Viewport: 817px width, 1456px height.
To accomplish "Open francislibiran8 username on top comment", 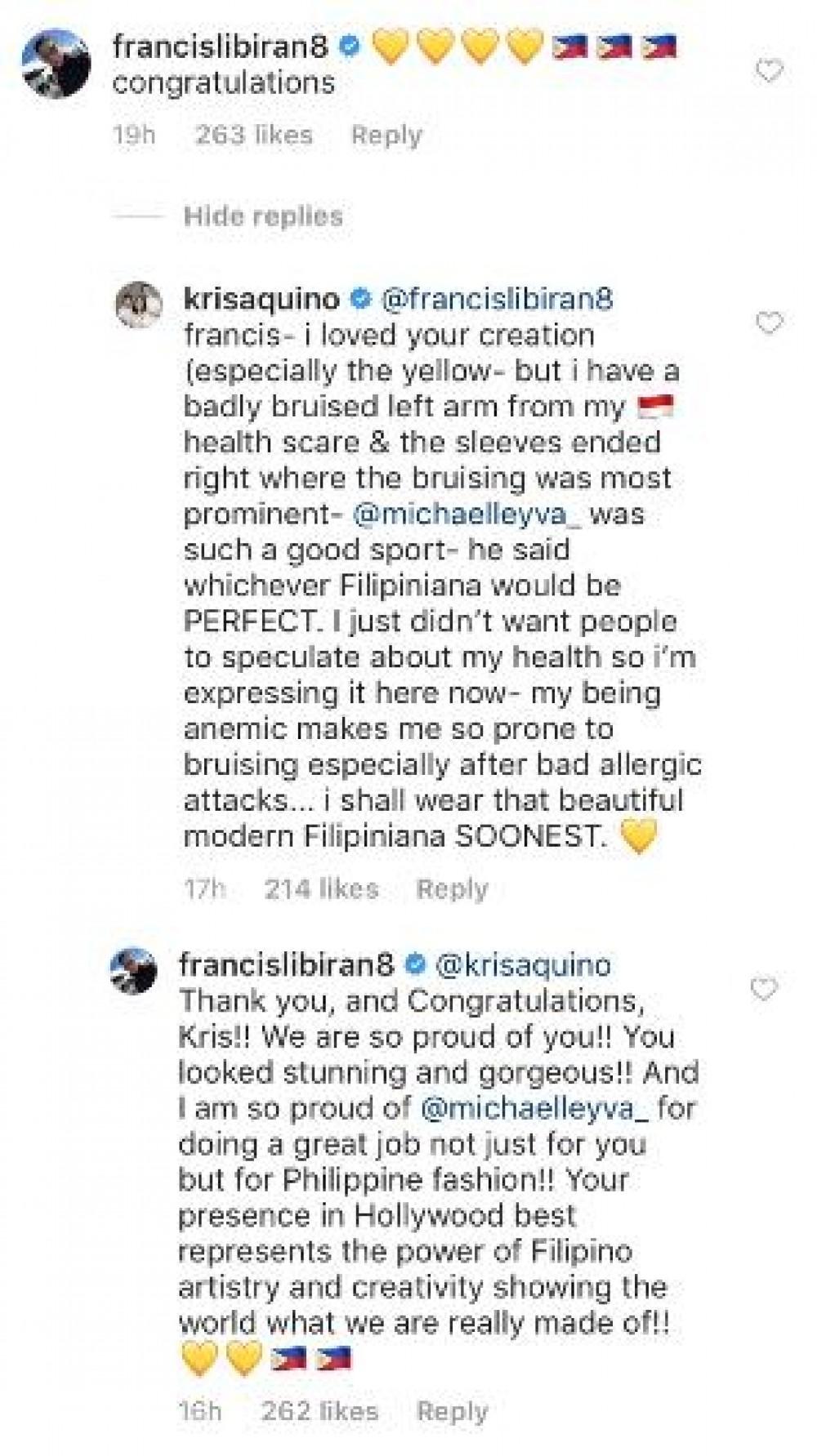I will [x=221, y=47].
